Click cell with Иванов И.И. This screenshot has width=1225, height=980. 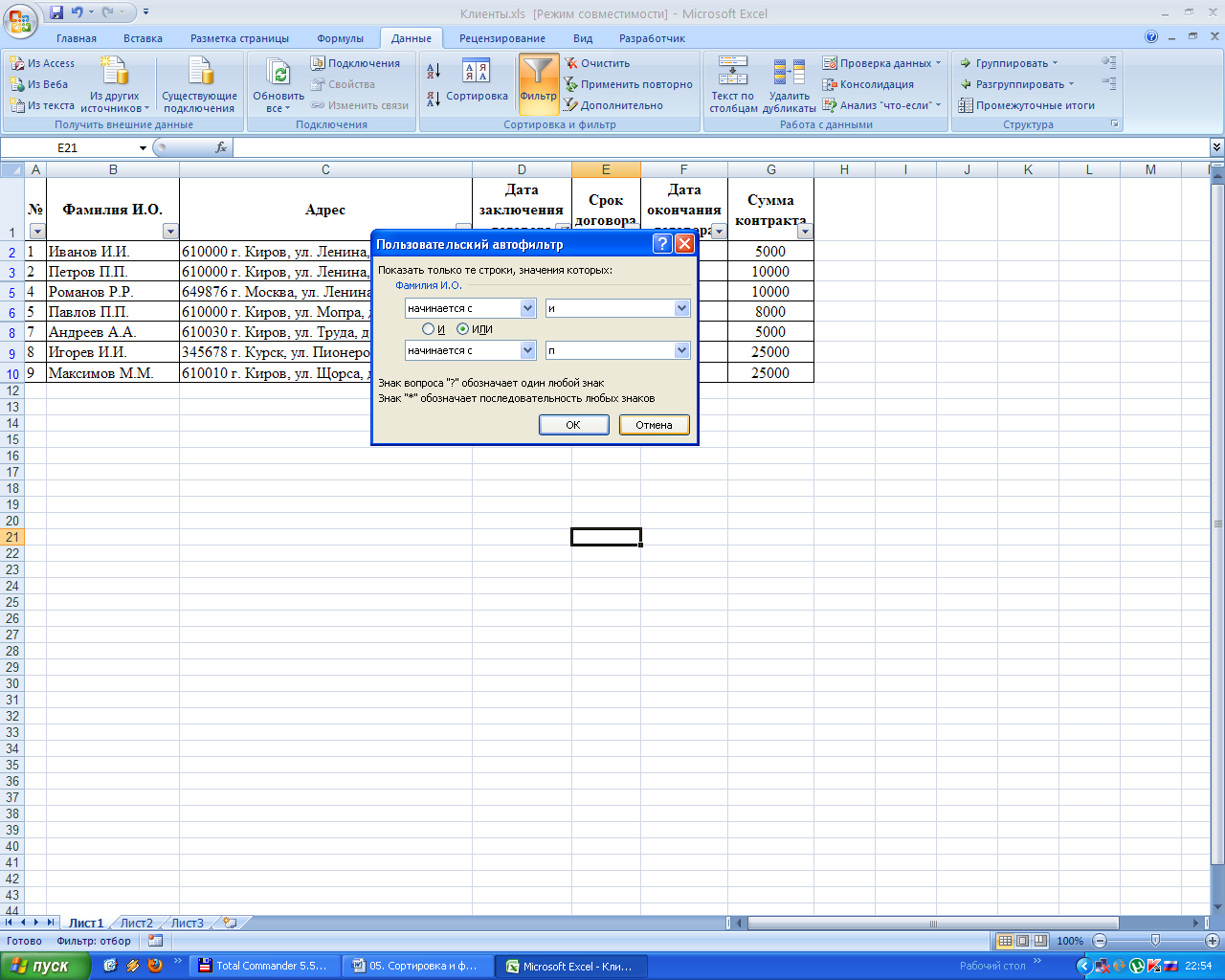point(113,252)
